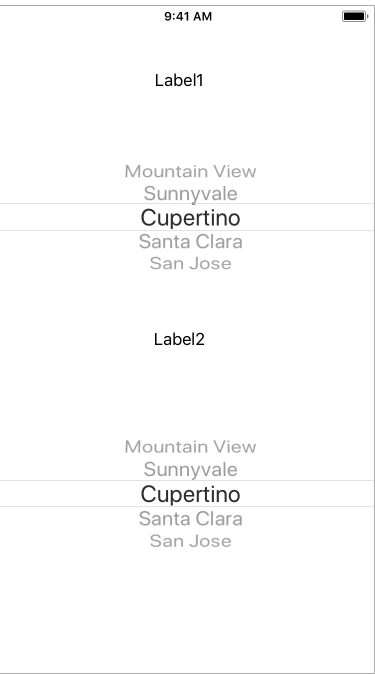The image size is (375, 674).
Task: Pick Santa Clara in the picker under Label1
Action: click(x=191, y=241)
